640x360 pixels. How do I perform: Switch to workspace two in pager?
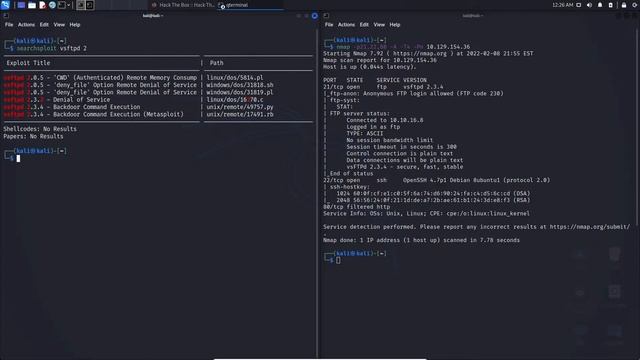click(x=90, y=5)
